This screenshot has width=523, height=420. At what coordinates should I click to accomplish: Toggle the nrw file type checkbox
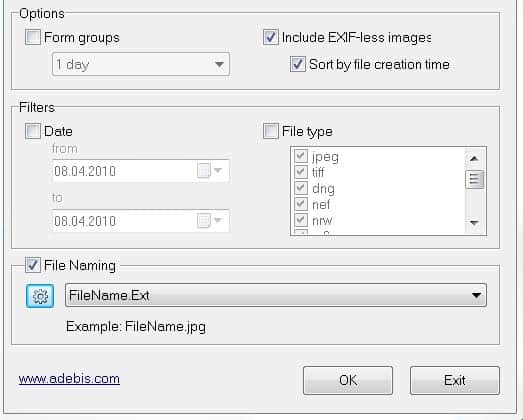click(x=301, y=220)
